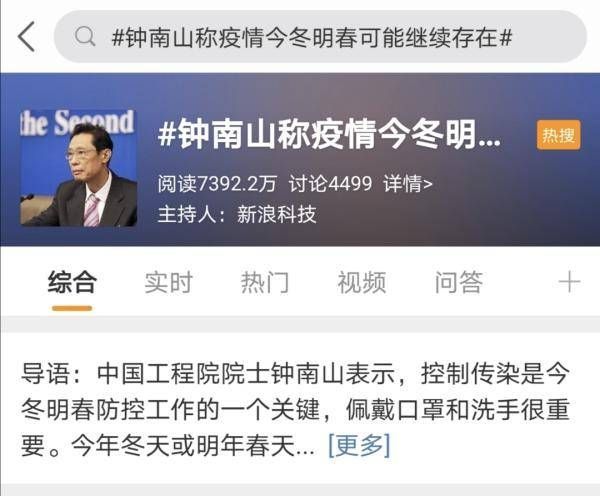Click the 主持人 label

(x=188, y=214)
